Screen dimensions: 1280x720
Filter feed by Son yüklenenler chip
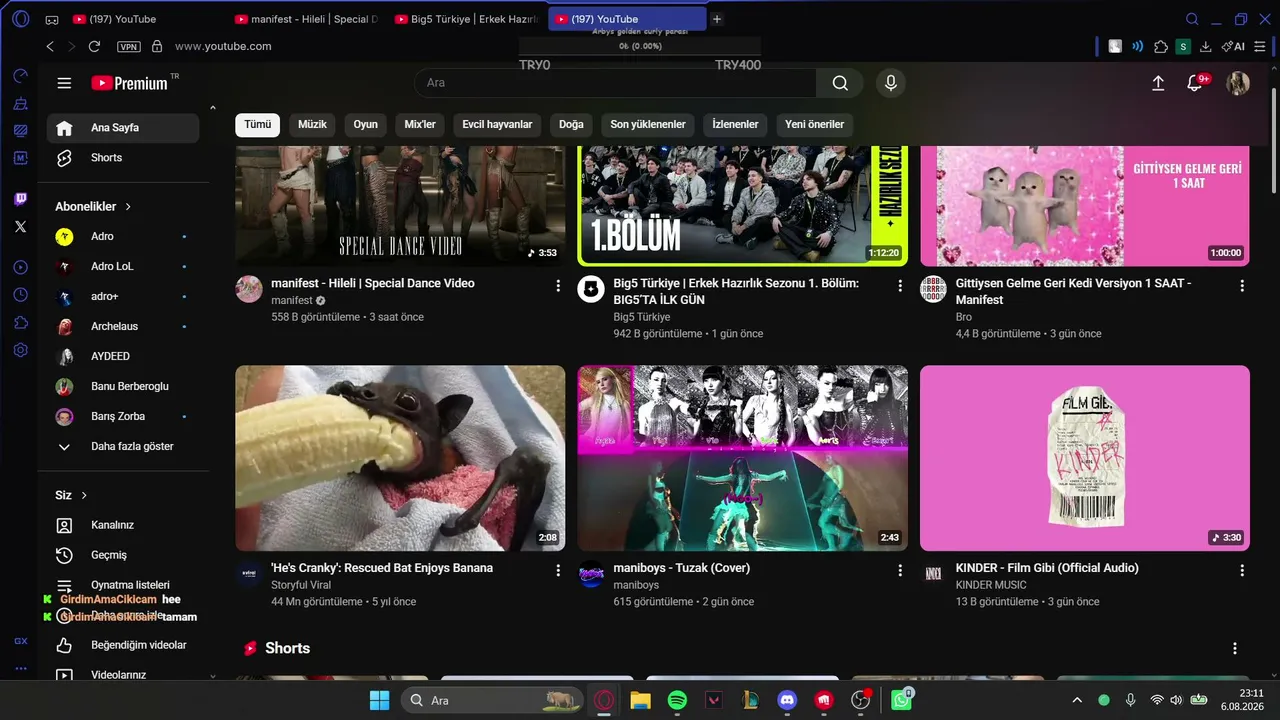click(x=648, y=124)
